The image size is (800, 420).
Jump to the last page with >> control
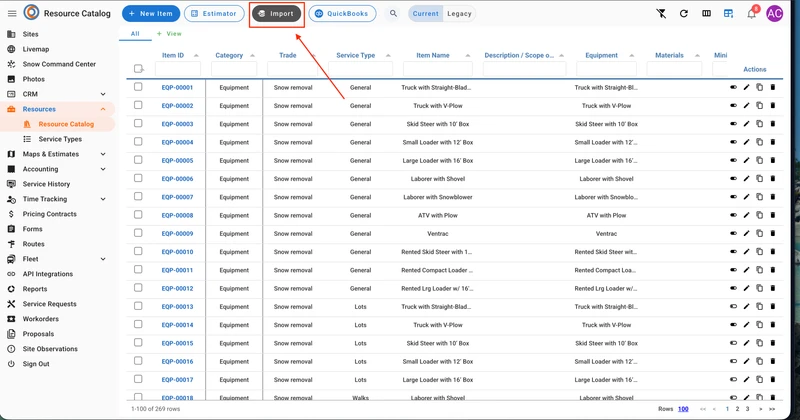point(772,409)
